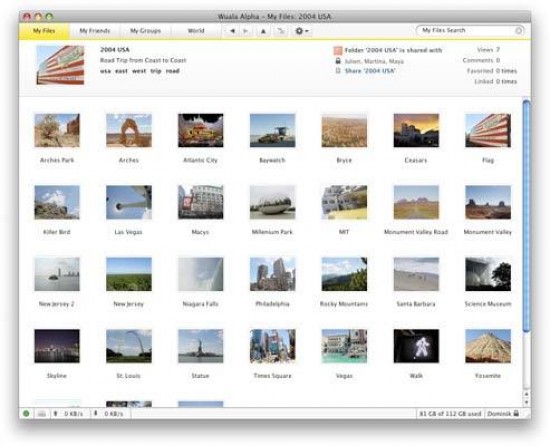Click the Share '2004 USA' link
The height and width of the screenshot is (446, 550).
pyautogui.click(x=370, y=71)
